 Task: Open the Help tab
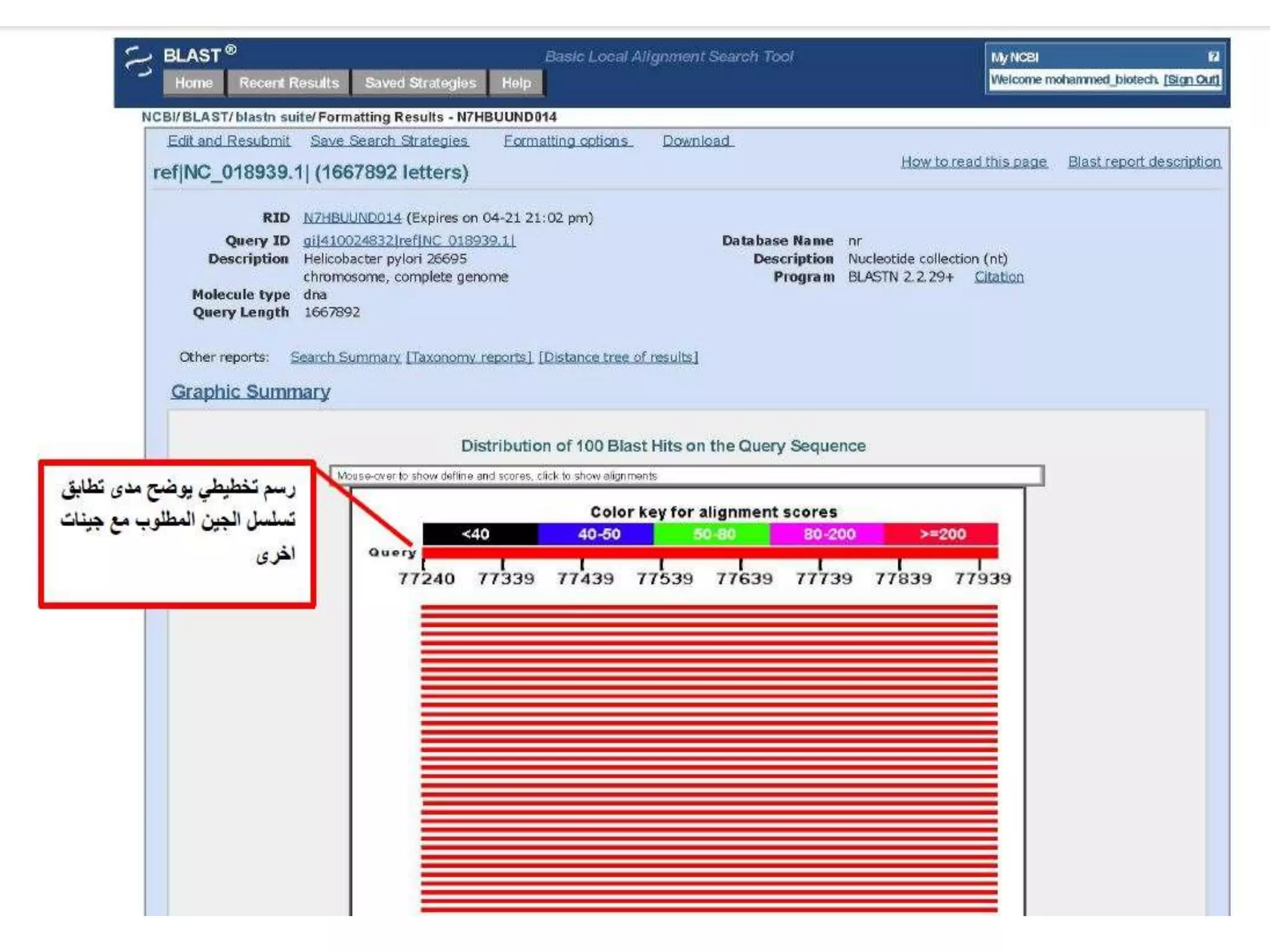click(x=517, y=83)
